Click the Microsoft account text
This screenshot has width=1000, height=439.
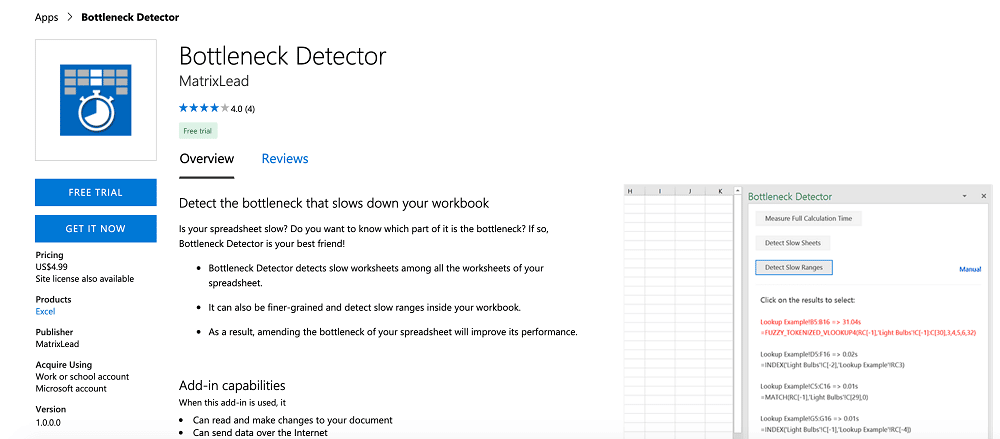71,389
